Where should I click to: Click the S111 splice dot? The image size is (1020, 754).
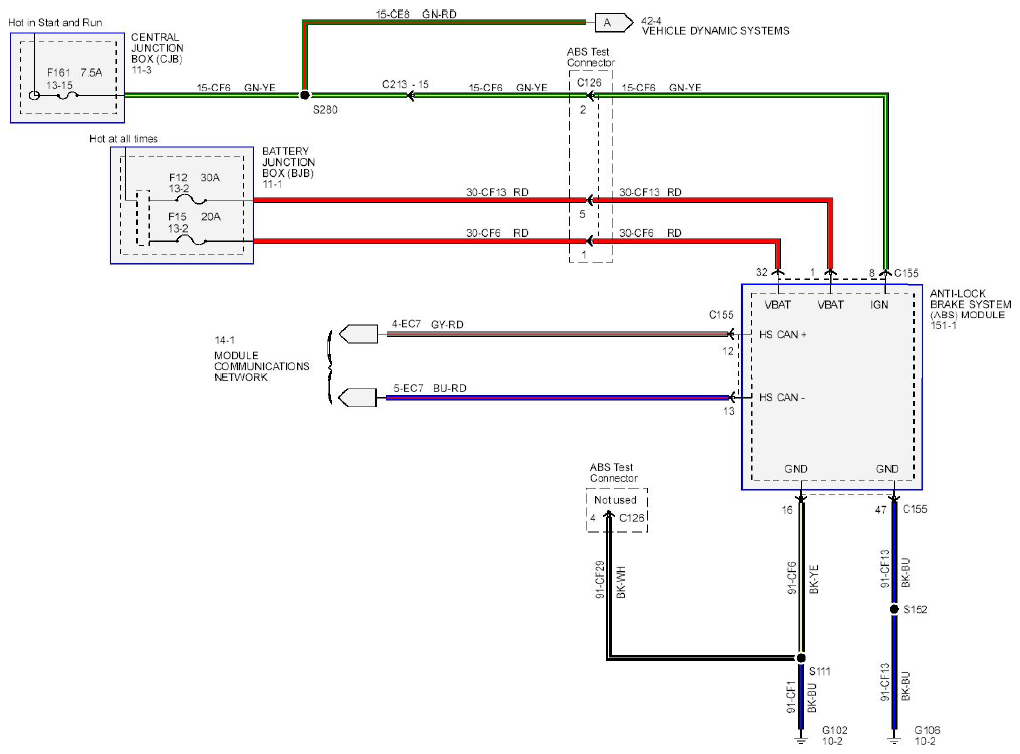[801, 658]
